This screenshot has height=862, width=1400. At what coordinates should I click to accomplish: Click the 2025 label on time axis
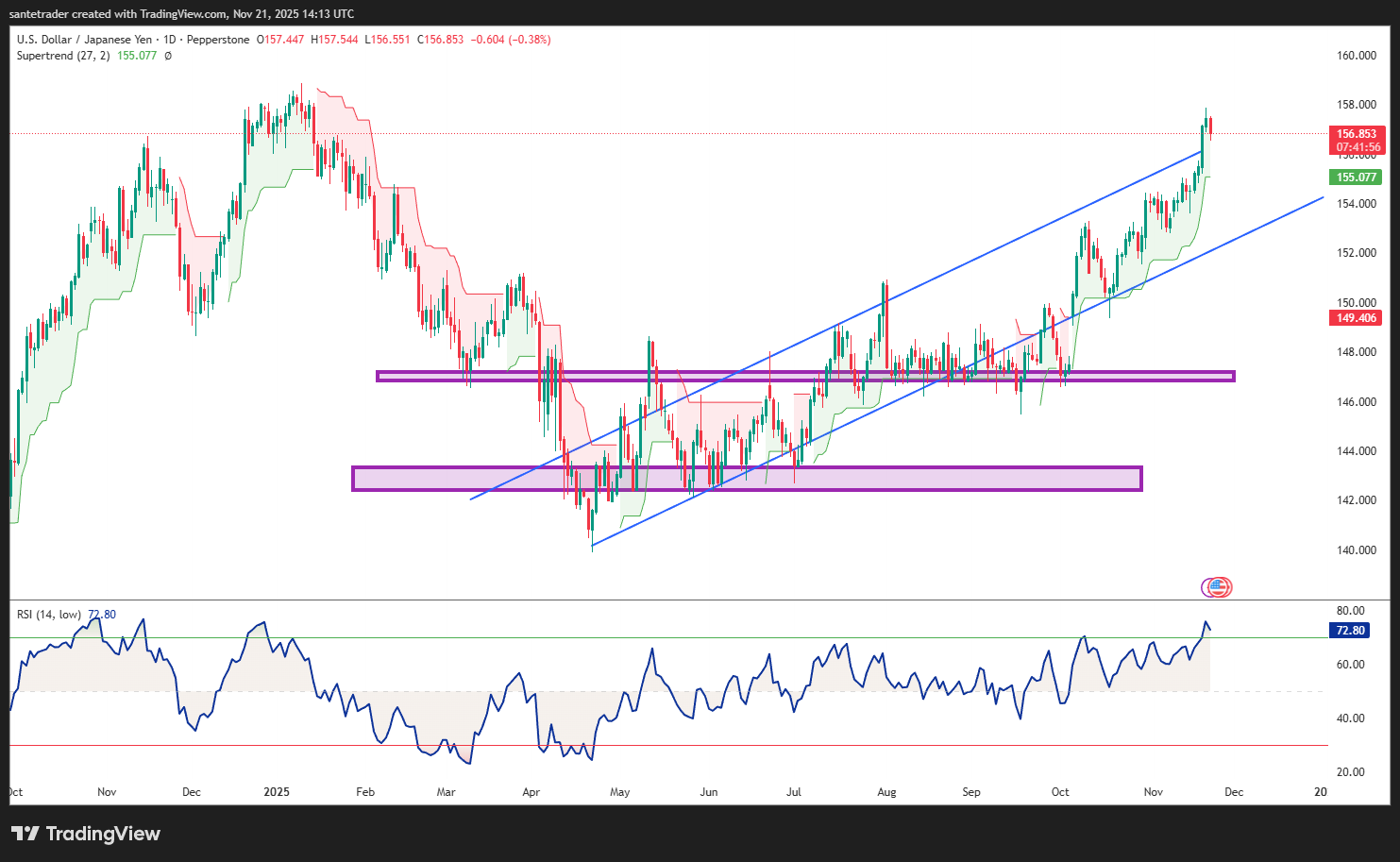[x=276, y=792]
